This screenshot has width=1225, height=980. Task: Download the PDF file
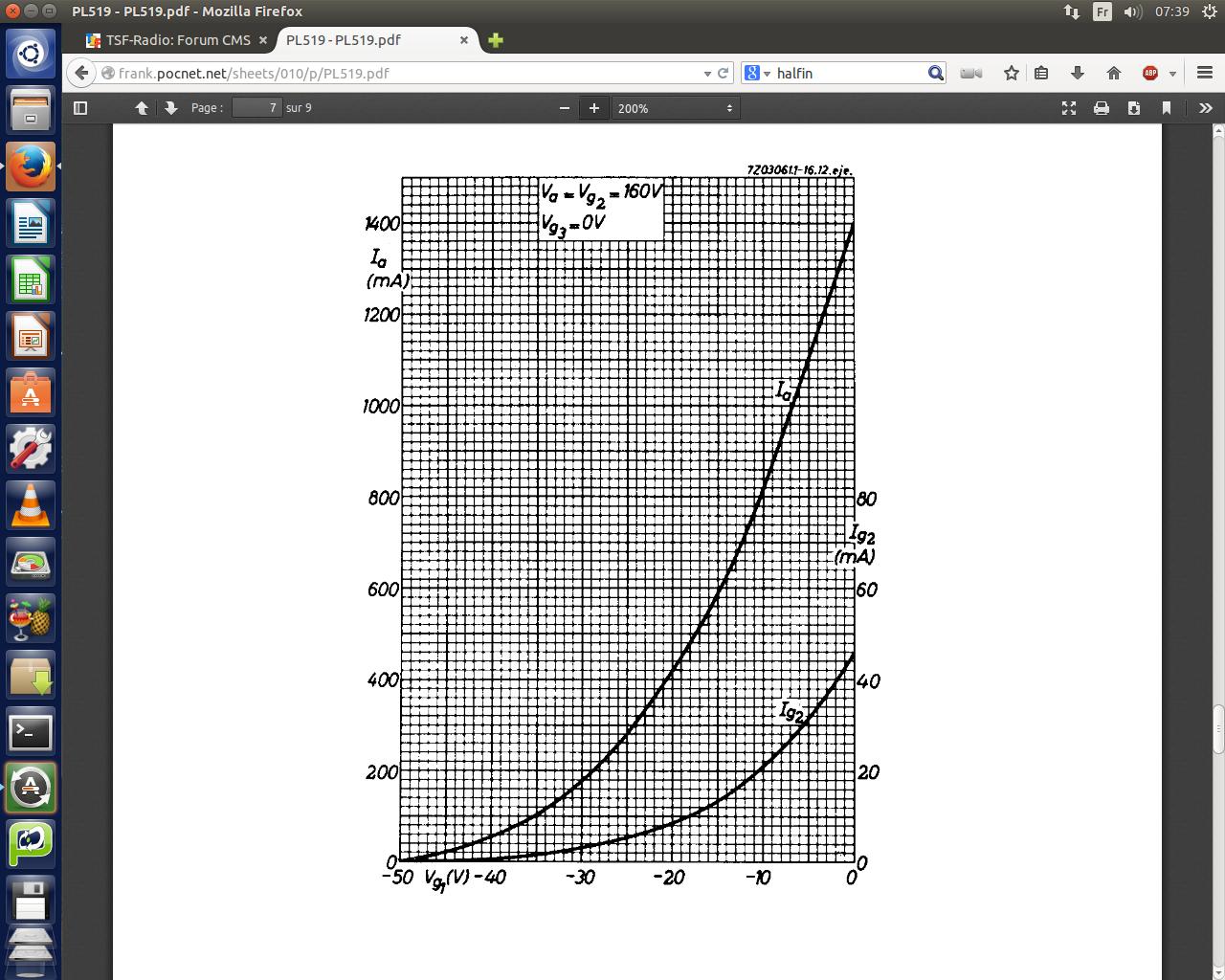tap(1134, 108)
